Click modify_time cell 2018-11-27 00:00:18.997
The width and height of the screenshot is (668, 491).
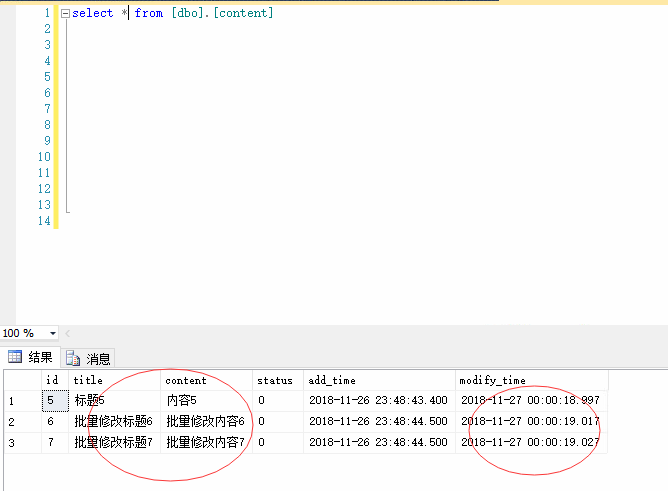click(x=532, y=401)
